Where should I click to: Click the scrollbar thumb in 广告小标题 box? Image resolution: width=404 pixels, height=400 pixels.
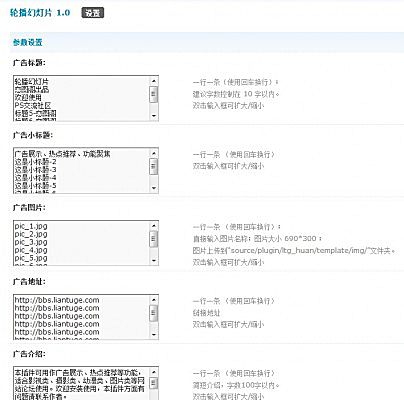click(154, 167)
